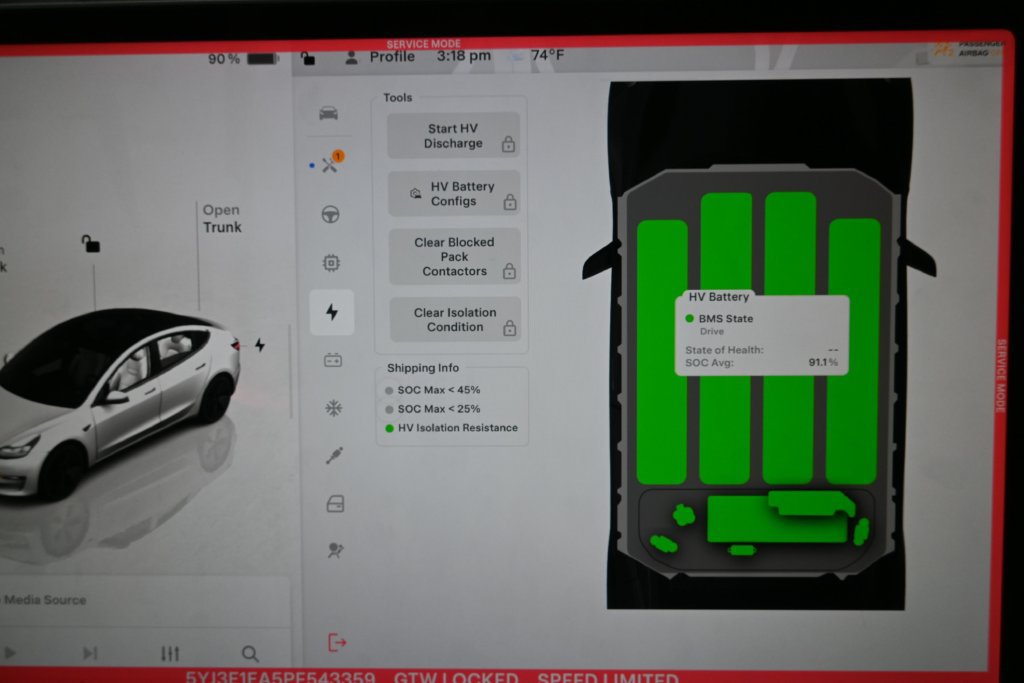Open the steering wheel chassis menu
Screen dimensions: 1024x683
pos(330,214)
